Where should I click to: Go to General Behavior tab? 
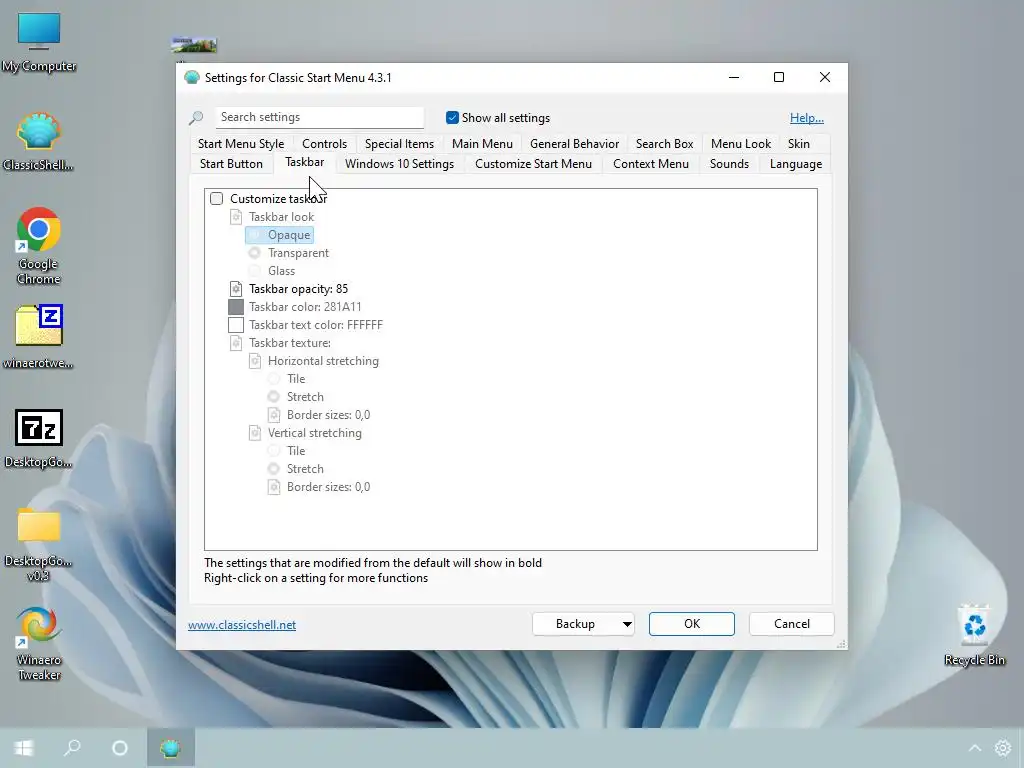click(x=575, y=144)
